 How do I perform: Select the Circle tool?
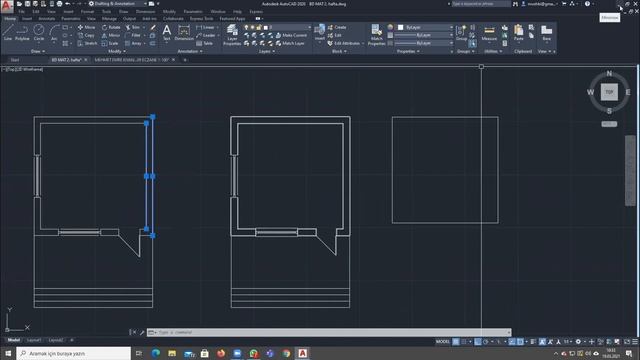39,32
